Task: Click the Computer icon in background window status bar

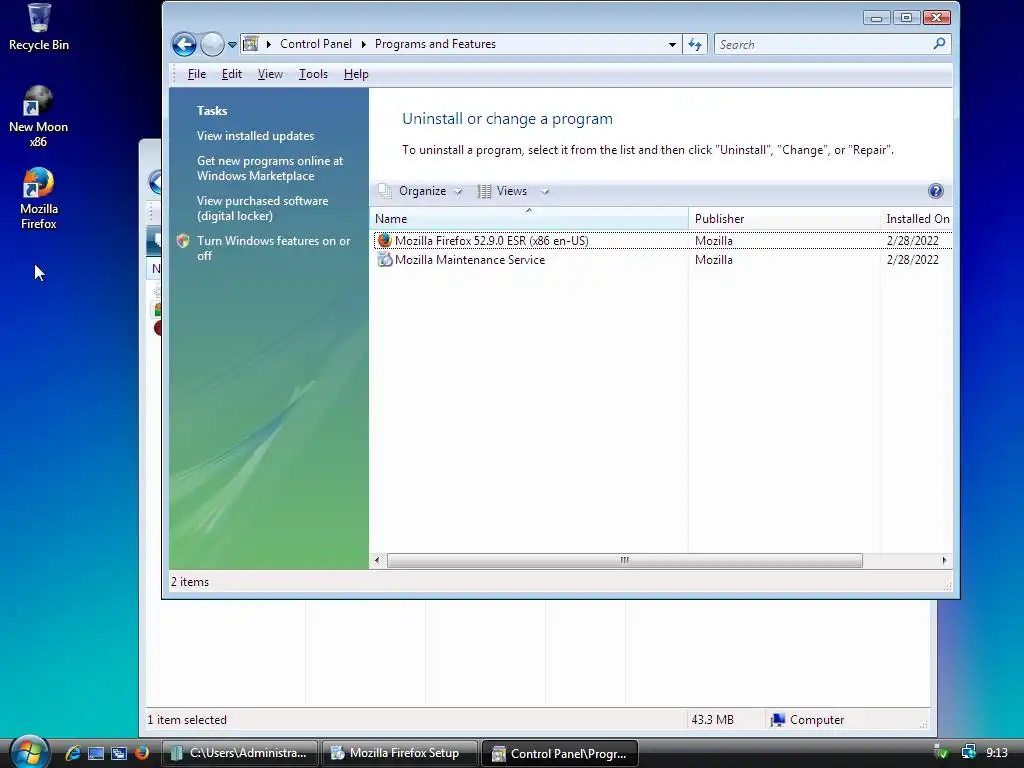Action: (x=777, y=720)
